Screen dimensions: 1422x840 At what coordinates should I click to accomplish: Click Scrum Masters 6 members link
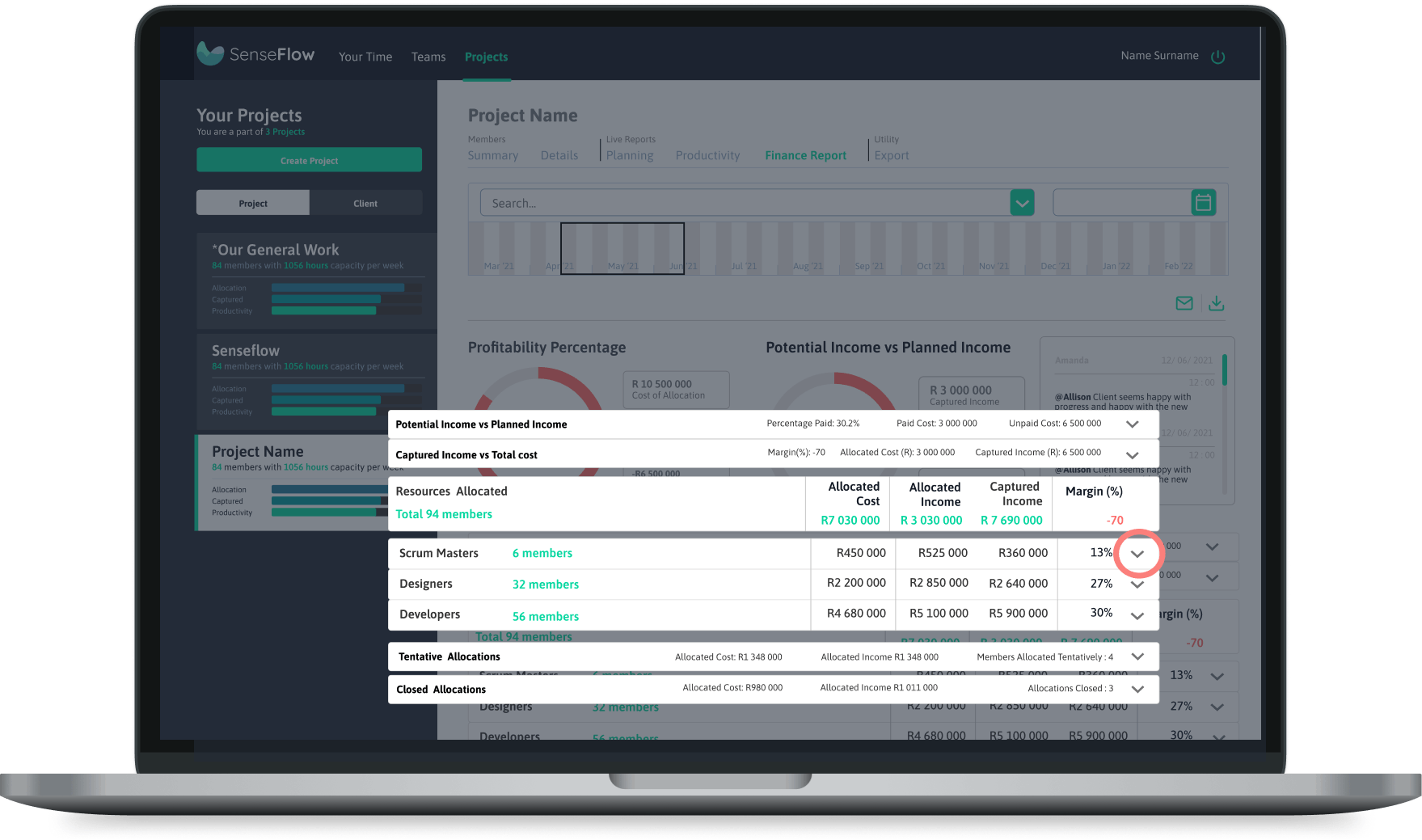point(542,553)
